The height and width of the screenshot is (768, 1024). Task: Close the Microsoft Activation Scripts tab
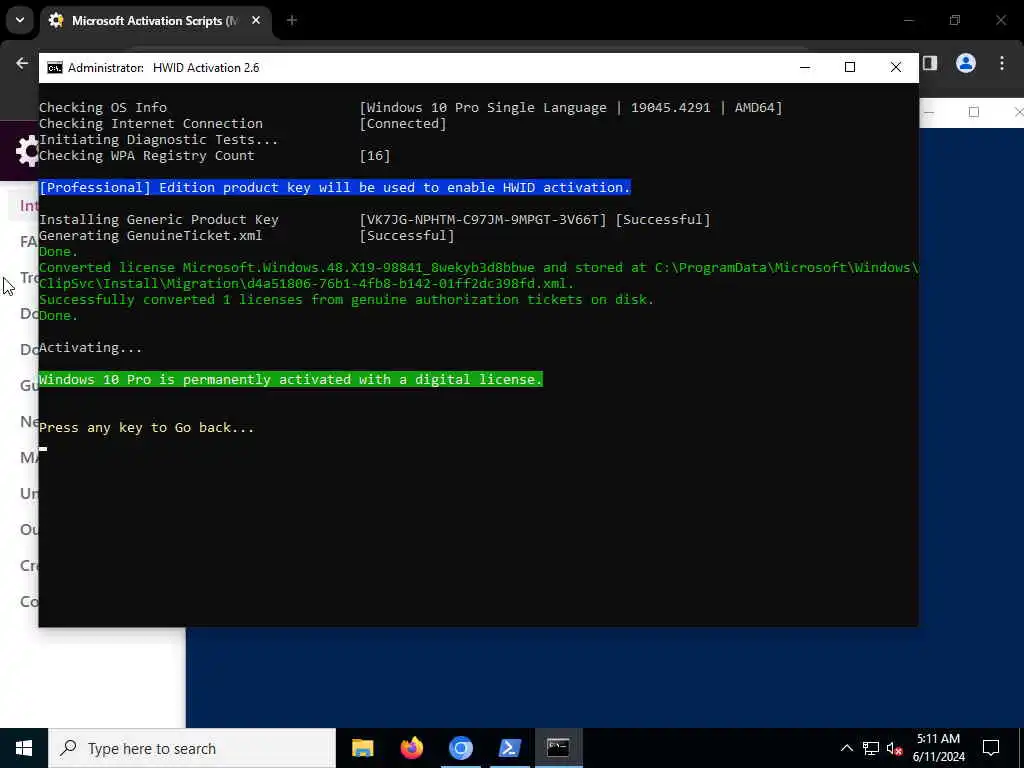[x=256, y=21]
